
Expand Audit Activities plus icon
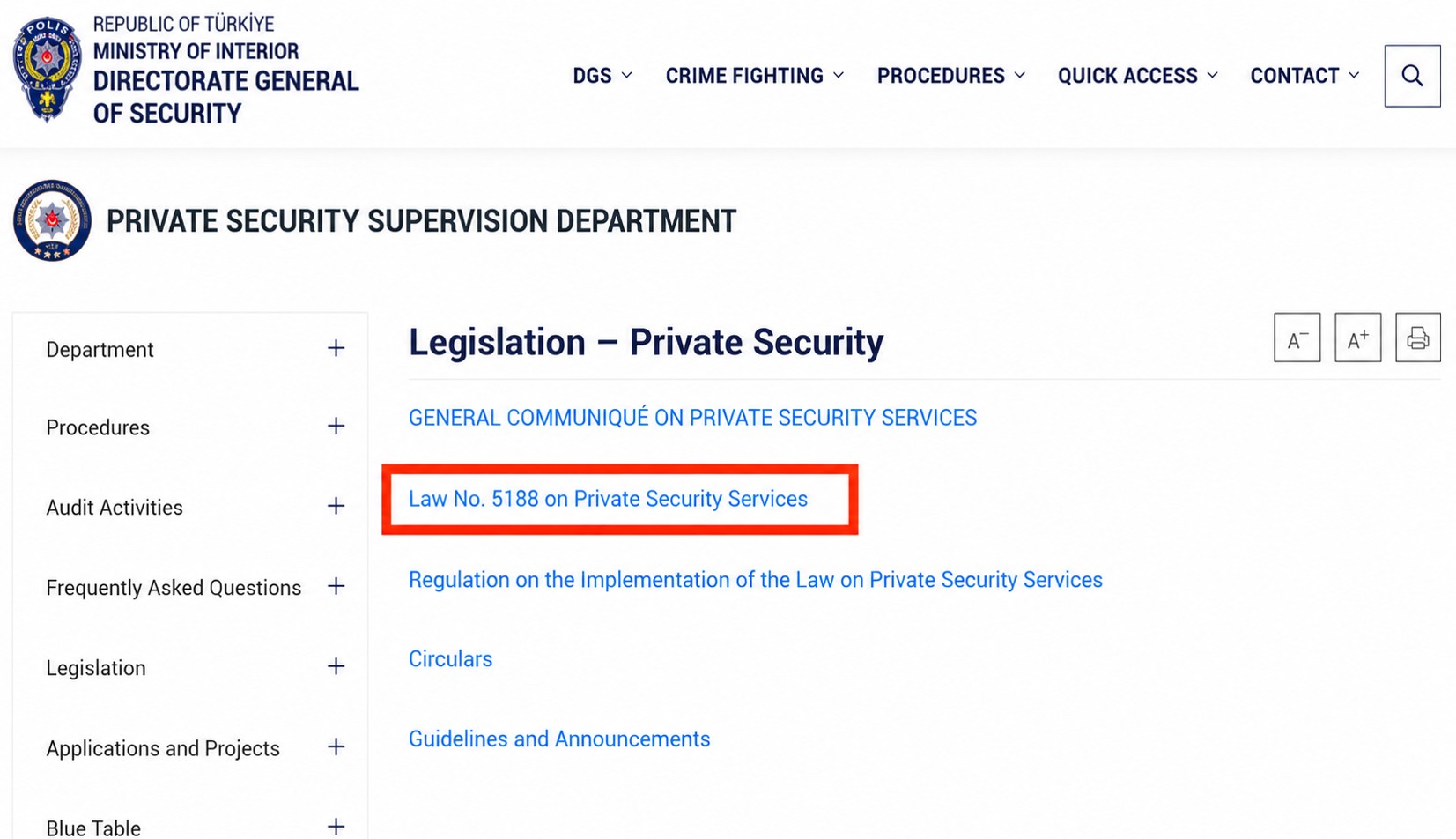pos(336,506)
